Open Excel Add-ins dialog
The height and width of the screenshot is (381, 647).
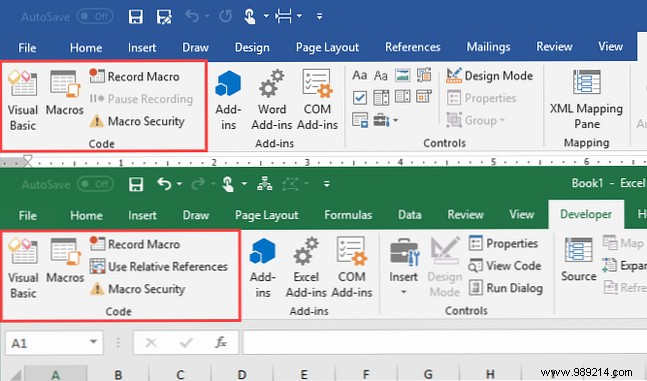(x=306, y=268)
